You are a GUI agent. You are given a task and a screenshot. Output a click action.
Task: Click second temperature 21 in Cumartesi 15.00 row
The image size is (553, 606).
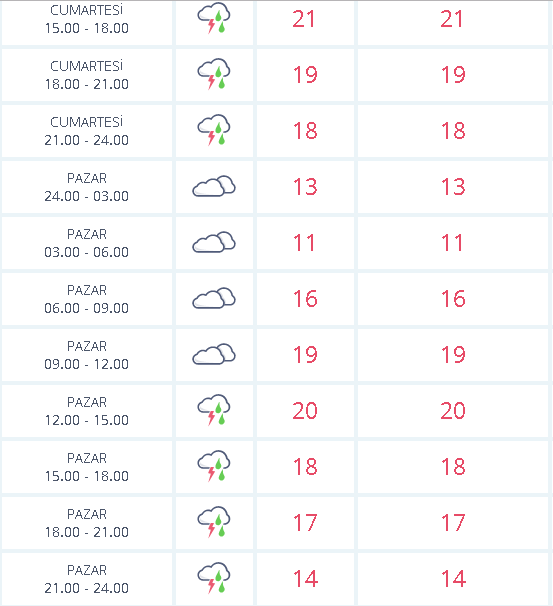451,19
